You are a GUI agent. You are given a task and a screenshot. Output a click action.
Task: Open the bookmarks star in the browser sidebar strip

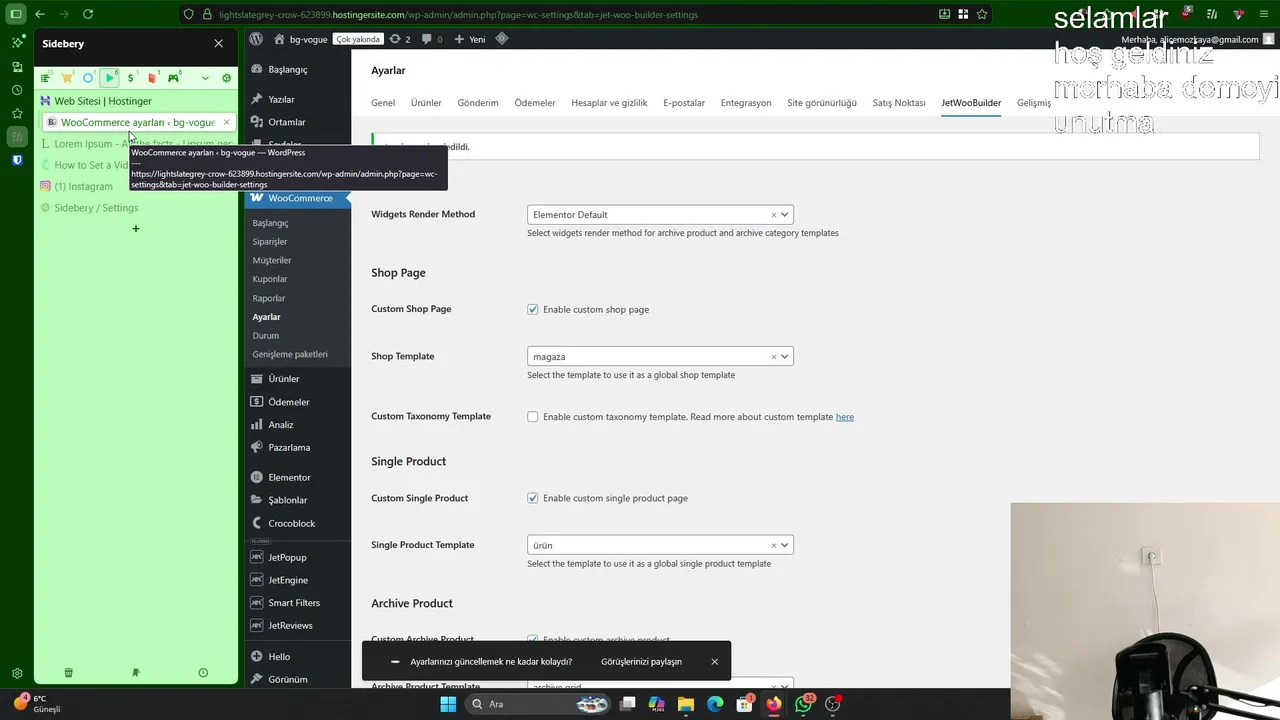coord(17,113)
